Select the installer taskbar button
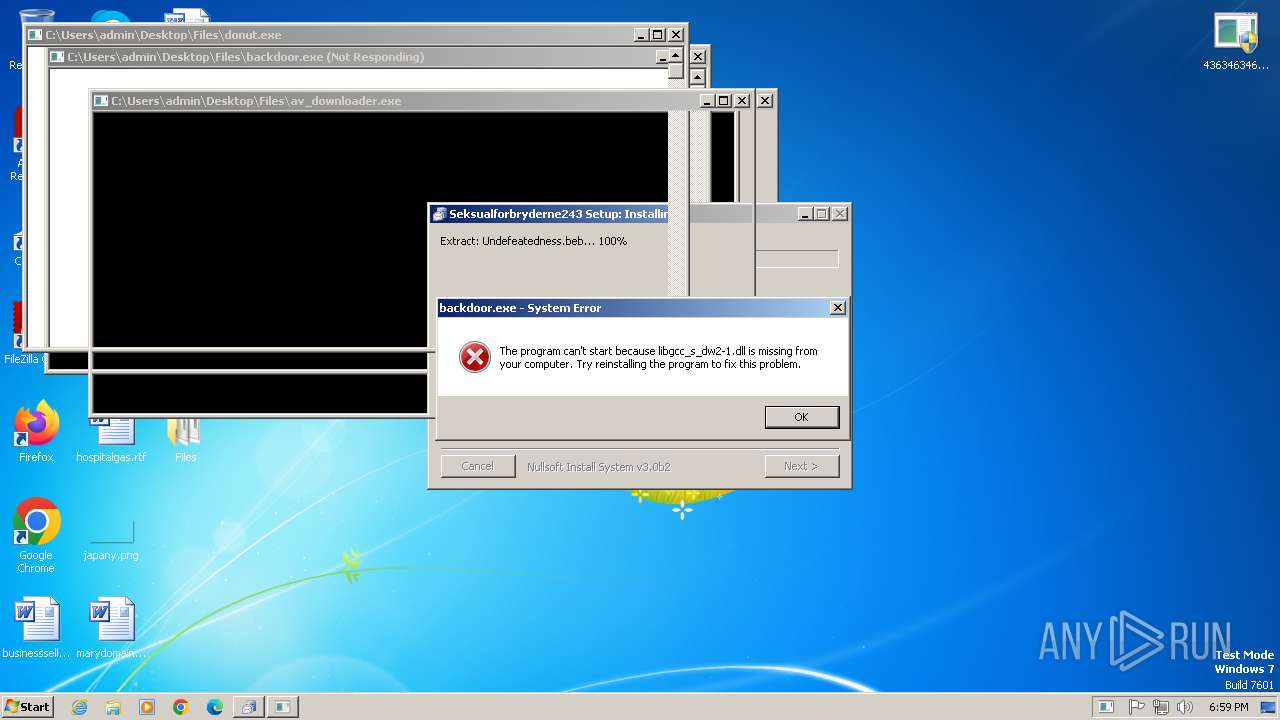 coord(248,707)
